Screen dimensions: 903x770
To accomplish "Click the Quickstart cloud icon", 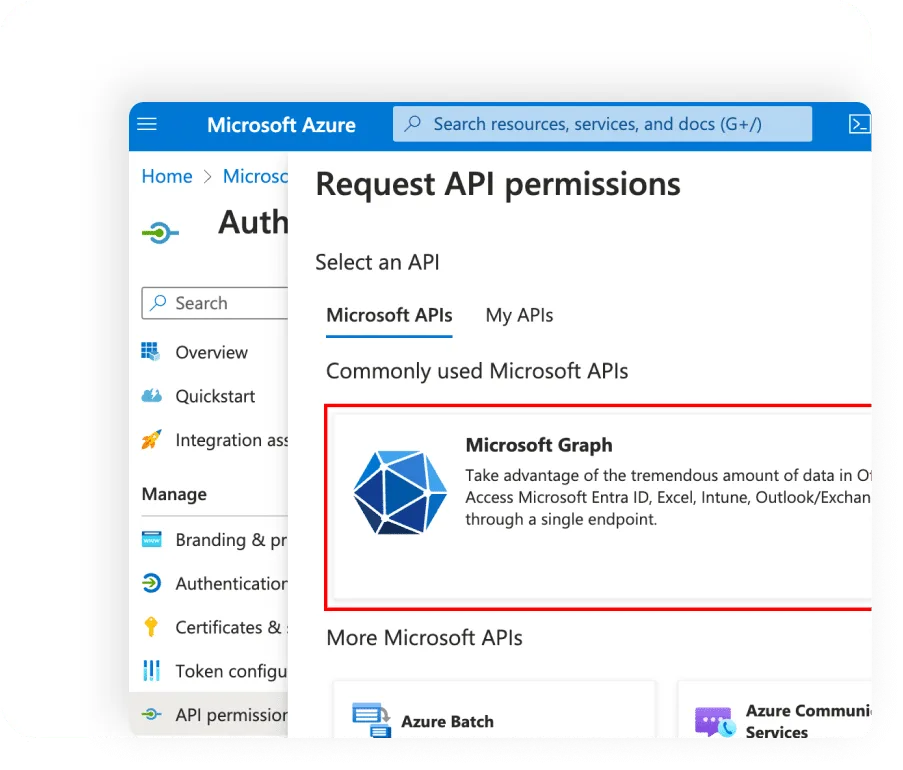I will pyautogui.click(x=151, y=396).
